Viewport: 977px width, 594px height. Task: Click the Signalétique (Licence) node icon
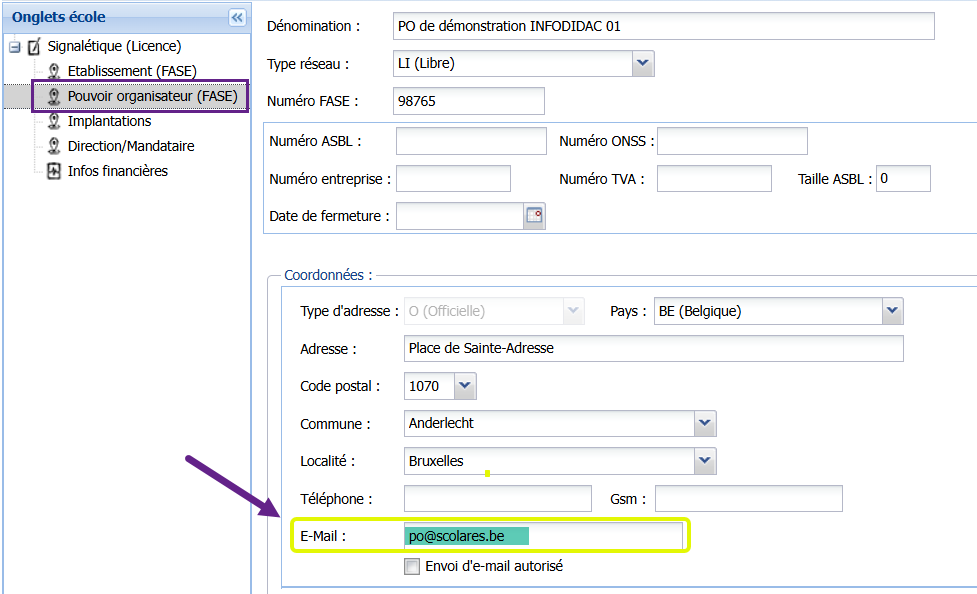[35, 47]
